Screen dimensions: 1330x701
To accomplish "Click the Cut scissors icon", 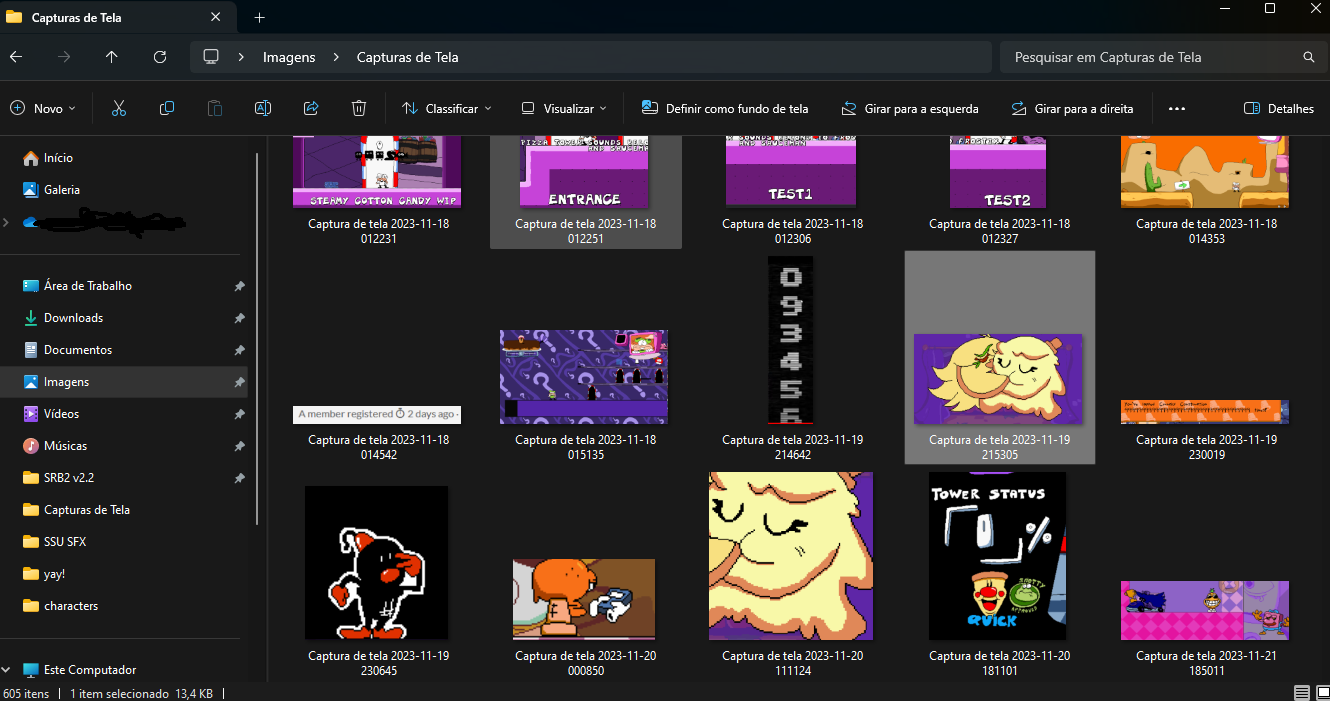I will (119, 108).
